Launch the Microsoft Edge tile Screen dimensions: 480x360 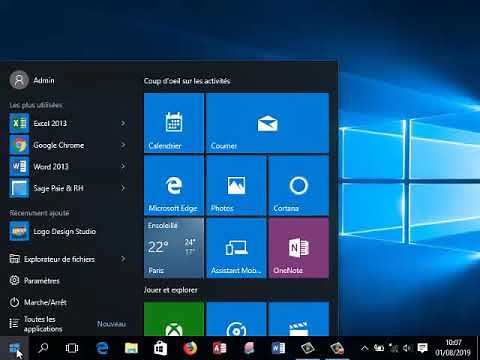pyautogui.click(x=174, y=185)
